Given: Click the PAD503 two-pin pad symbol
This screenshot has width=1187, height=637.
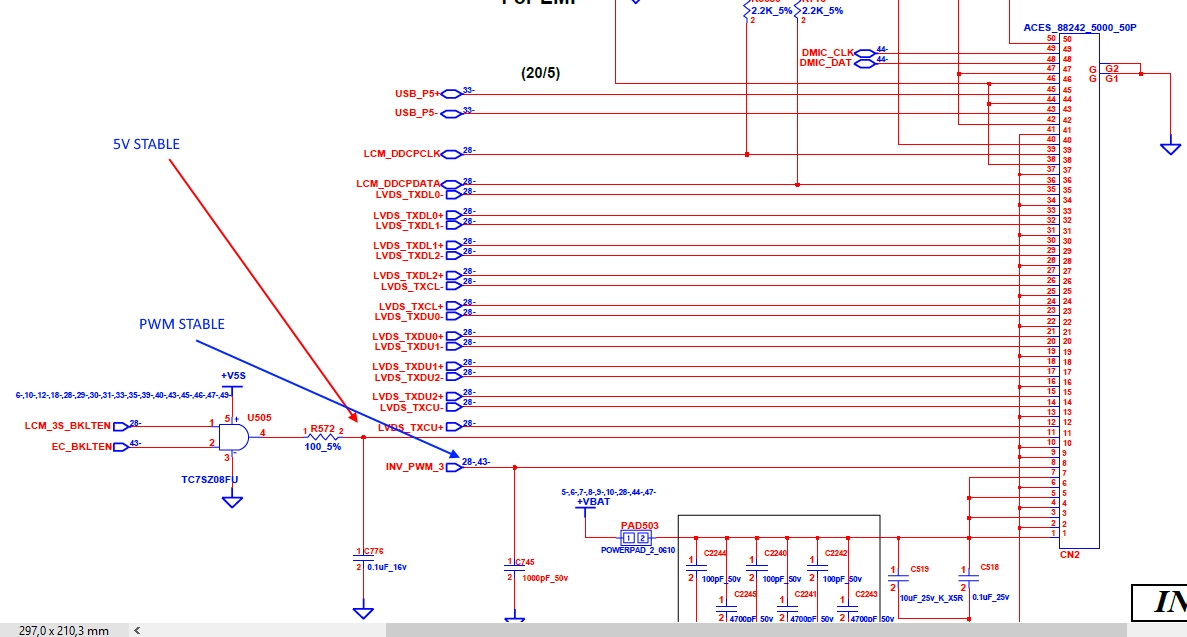Looking at the screenshot, I should pyautogui.click(x=635, y=538).
